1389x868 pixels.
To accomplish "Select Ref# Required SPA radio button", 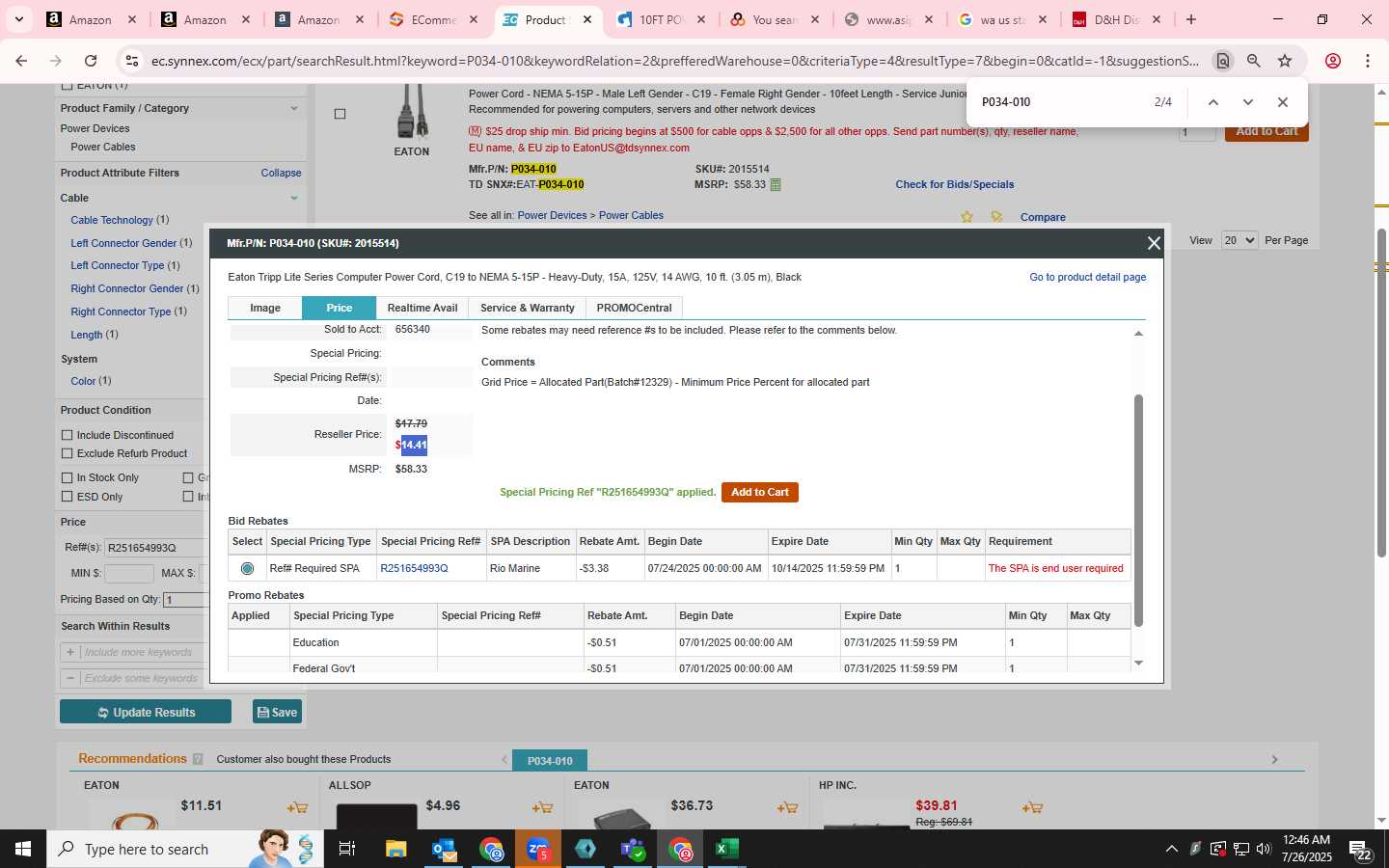I will (247, 568).
